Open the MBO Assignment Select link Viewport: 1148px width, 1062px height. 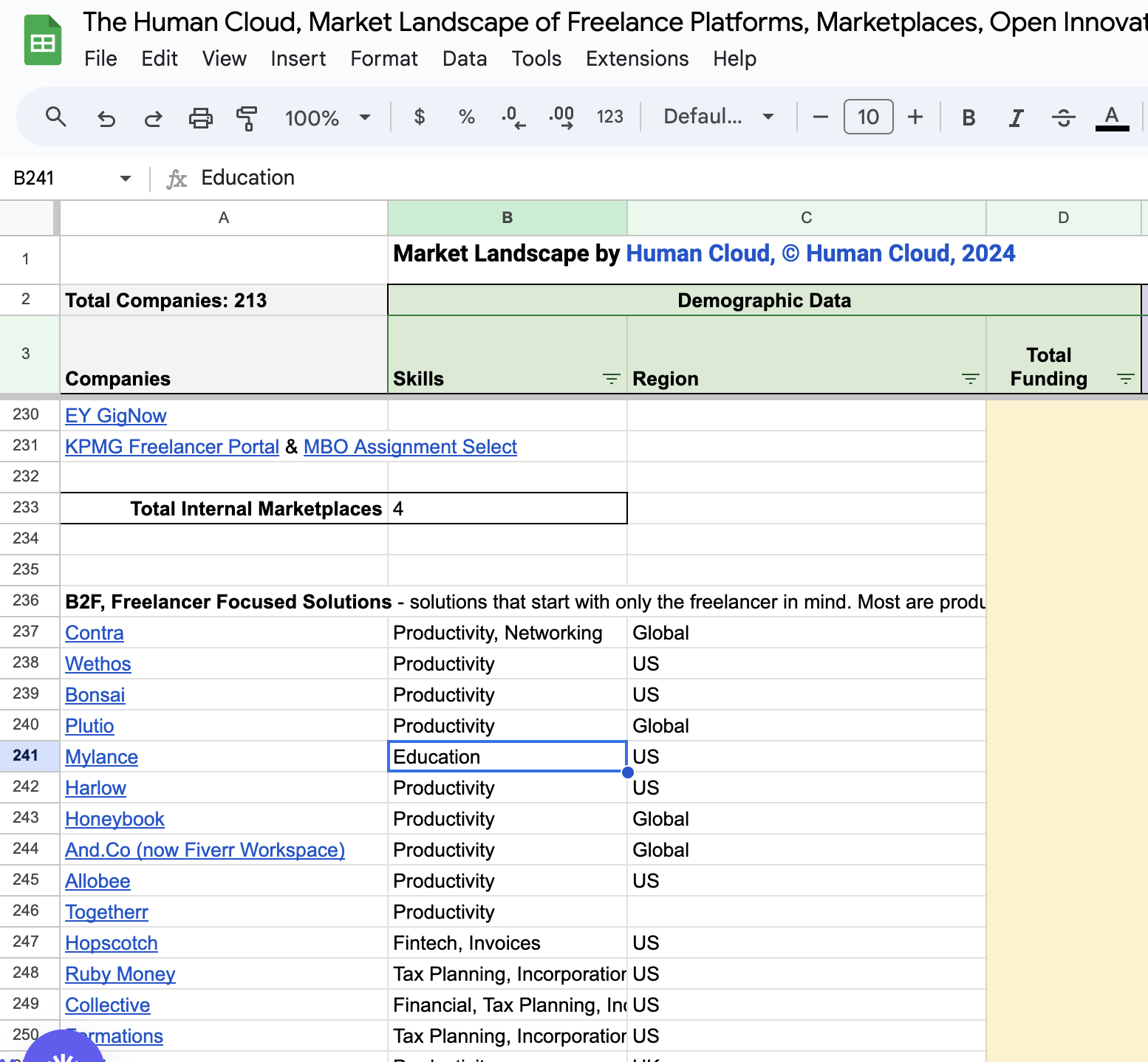coord(410,447)
